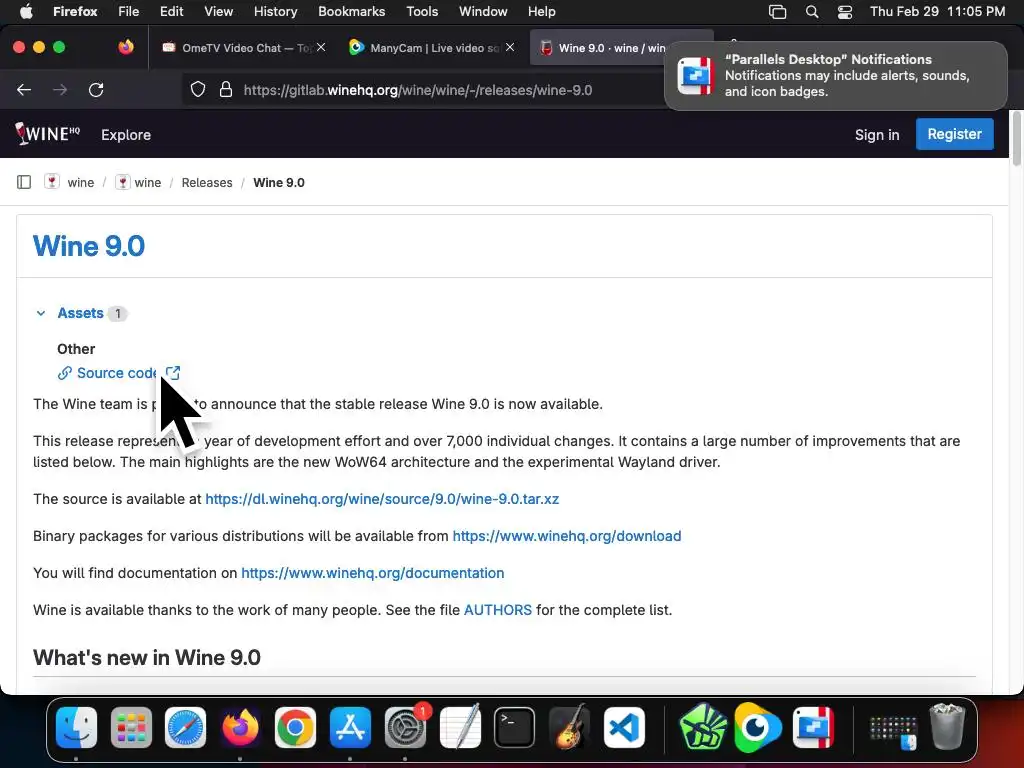The width and height of the screenshot is (1024, 768).
Task: Open Terminal from the Dock
Action: point(514,727)
